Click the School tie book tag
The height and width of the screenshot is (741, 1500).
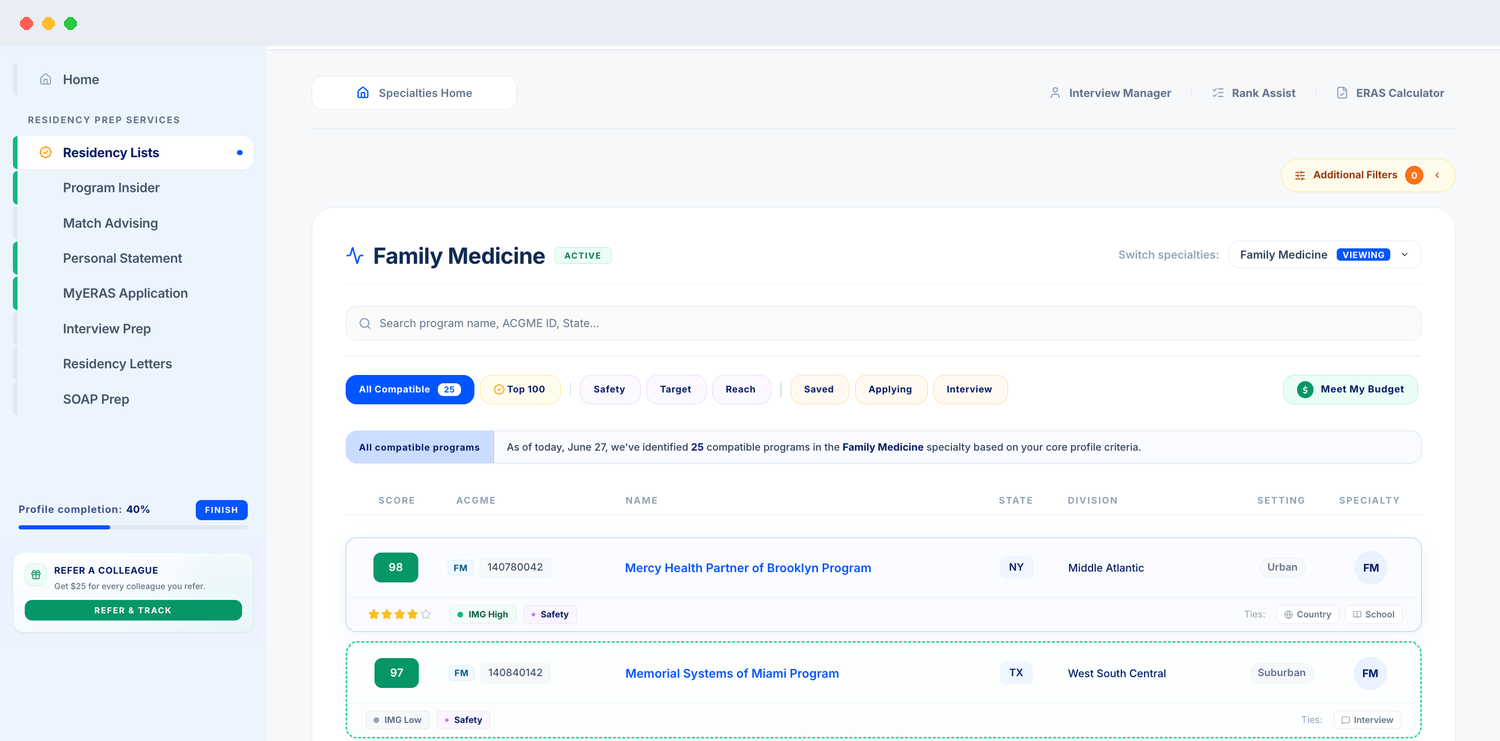point(1373,614)
